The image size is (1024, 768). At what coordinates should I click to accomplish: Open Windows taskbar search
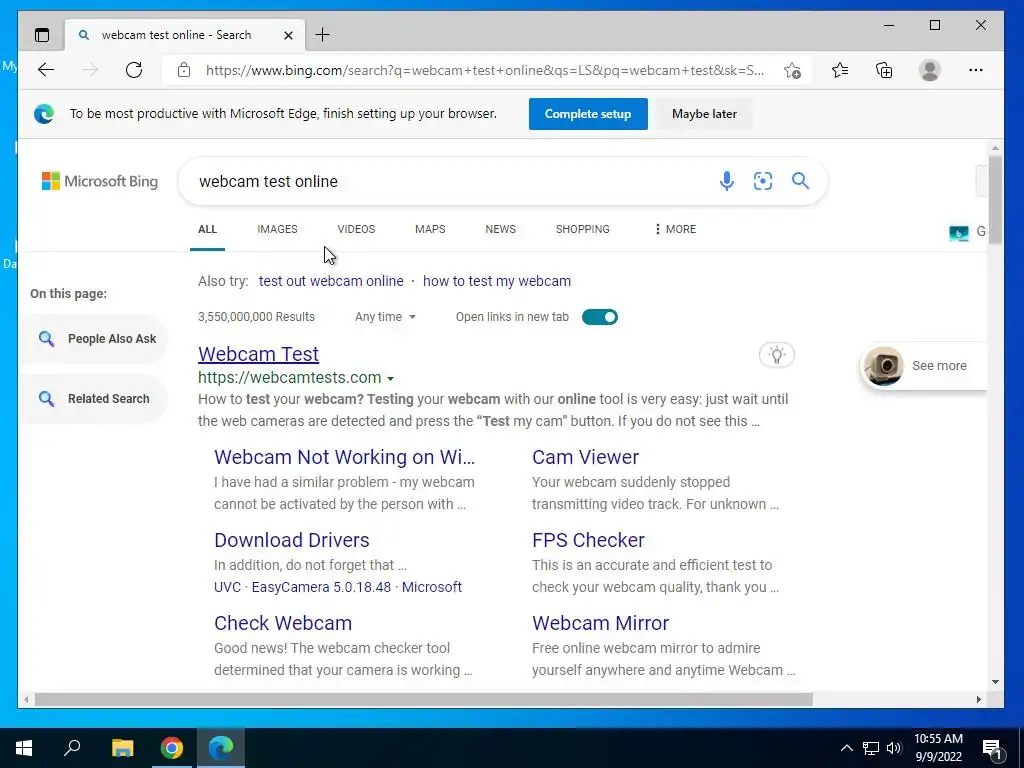(x=72, y=748)
